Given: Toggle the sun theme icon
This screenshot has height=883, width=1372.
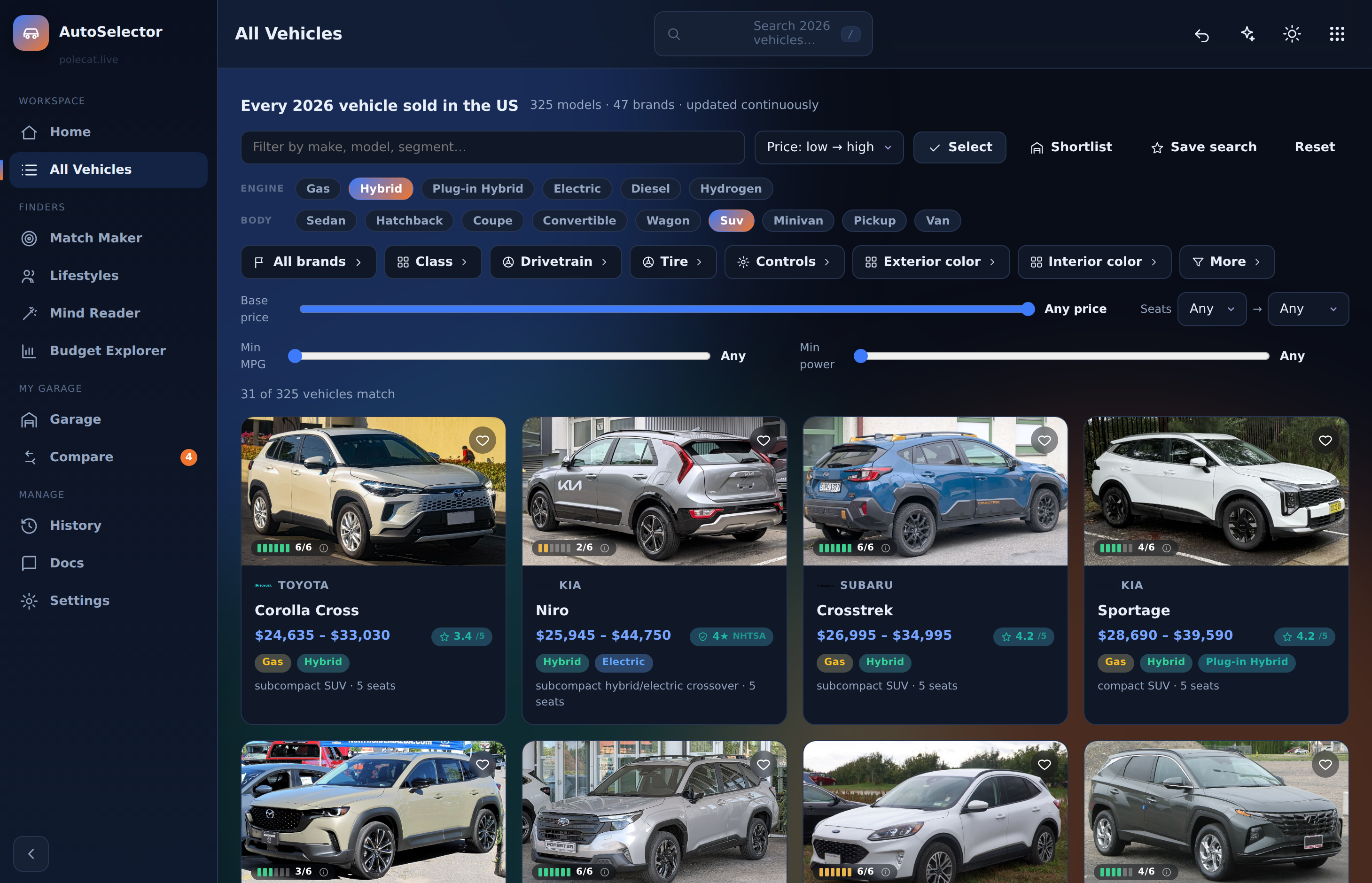Looking at the screenshot, I should pyautogui.click(x=1292, y=34).
